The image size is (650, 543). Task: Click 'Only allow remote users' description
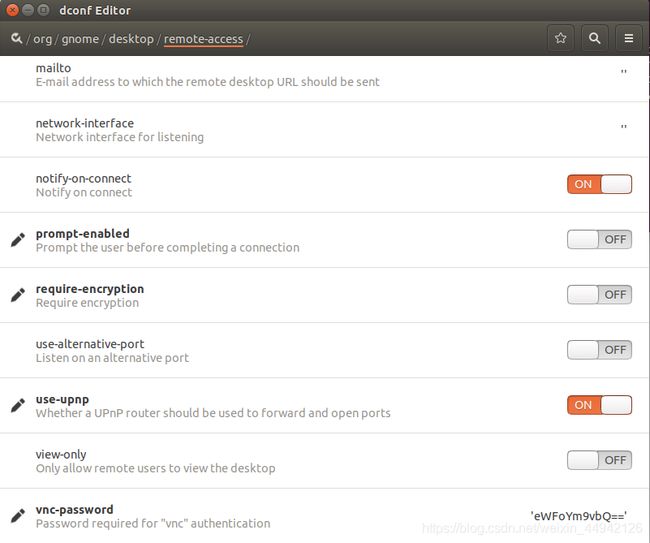[x=155, y=468]
